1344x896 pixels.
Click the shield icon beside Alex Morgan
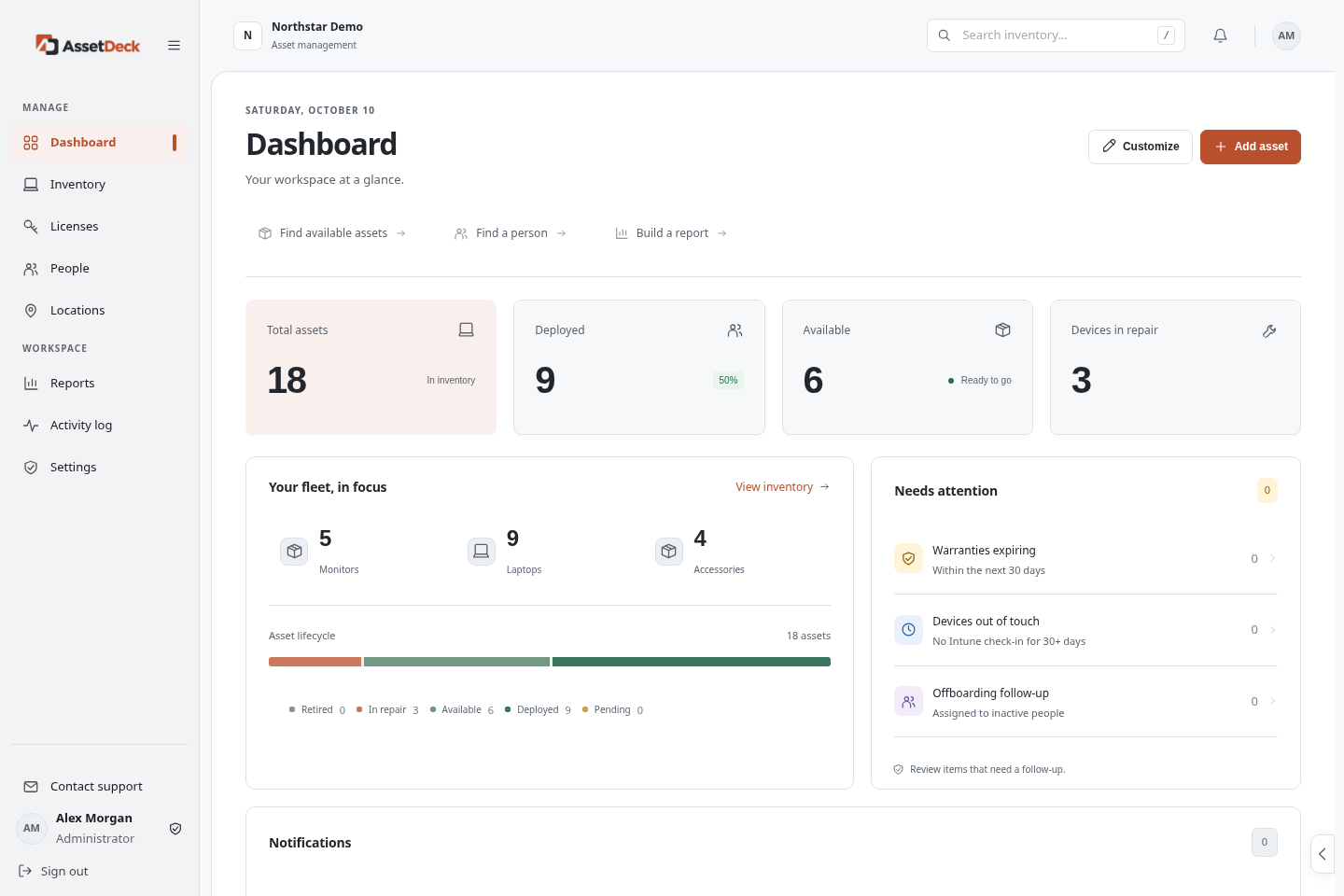click(x=175, y=828)
